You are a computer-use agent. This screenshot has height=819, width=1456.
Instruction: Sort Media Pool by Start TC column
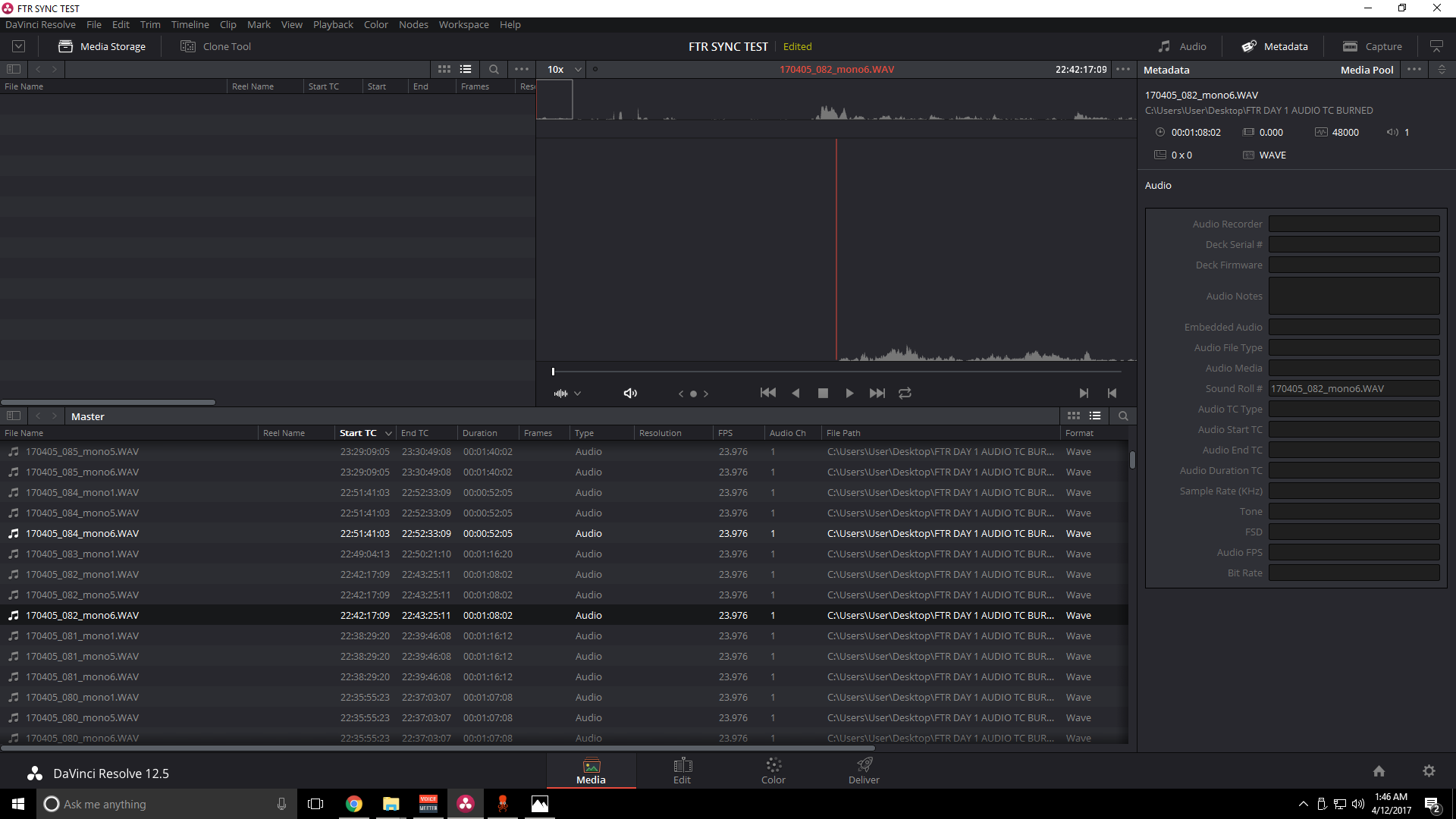[x=365, y=433]
